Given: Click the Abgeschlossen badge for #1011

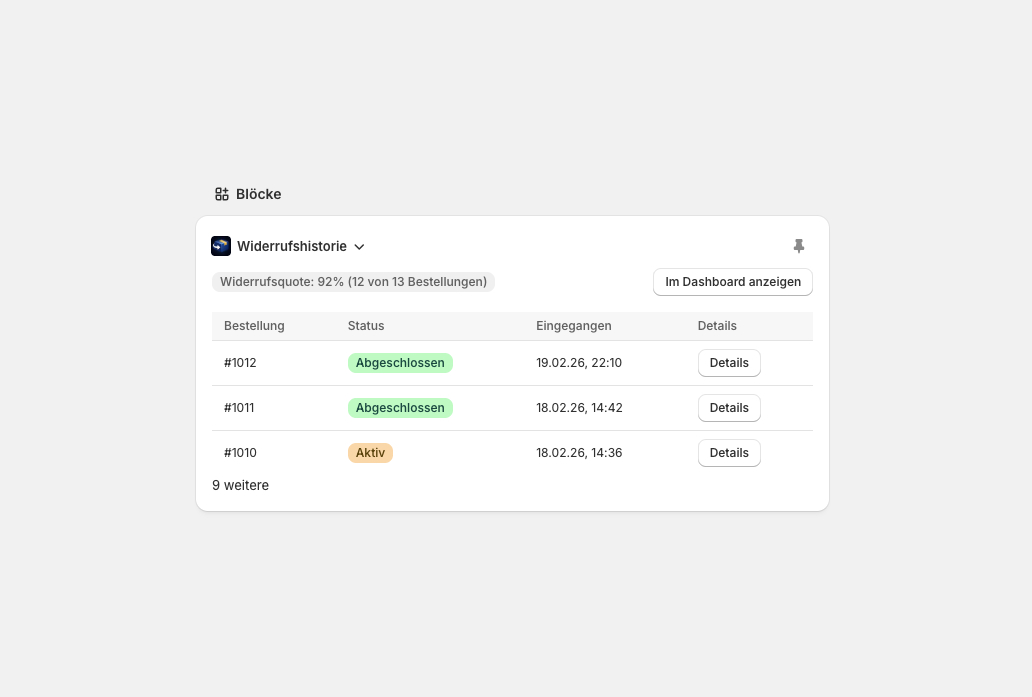Looking at the screenshot, I should 400,408.
